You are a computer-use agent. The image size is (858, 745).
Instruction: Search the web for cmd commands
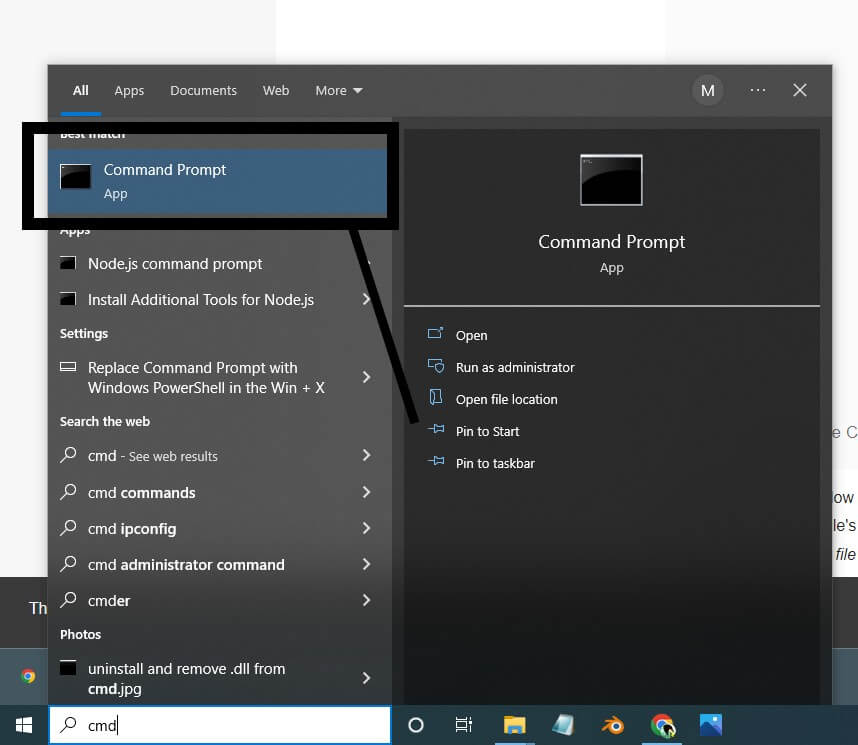tap(141, 493)
